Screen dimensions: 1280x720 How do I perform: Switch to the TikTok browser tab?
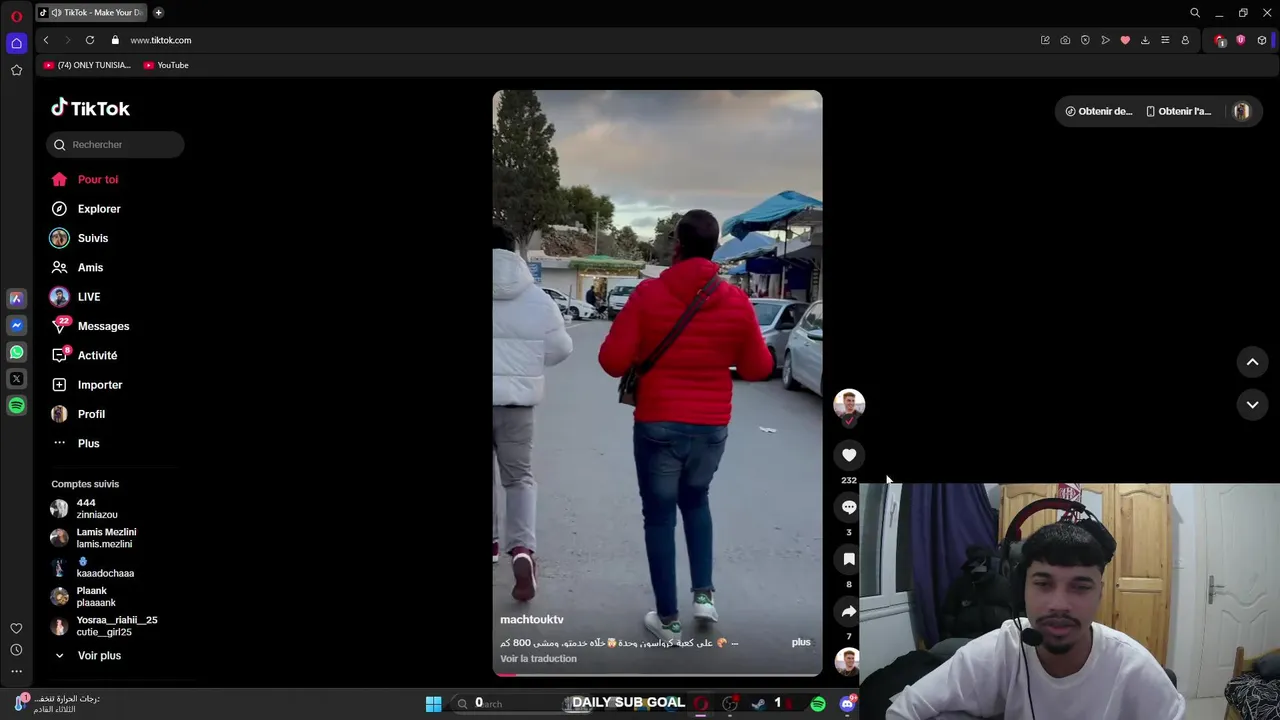point(91,12)
